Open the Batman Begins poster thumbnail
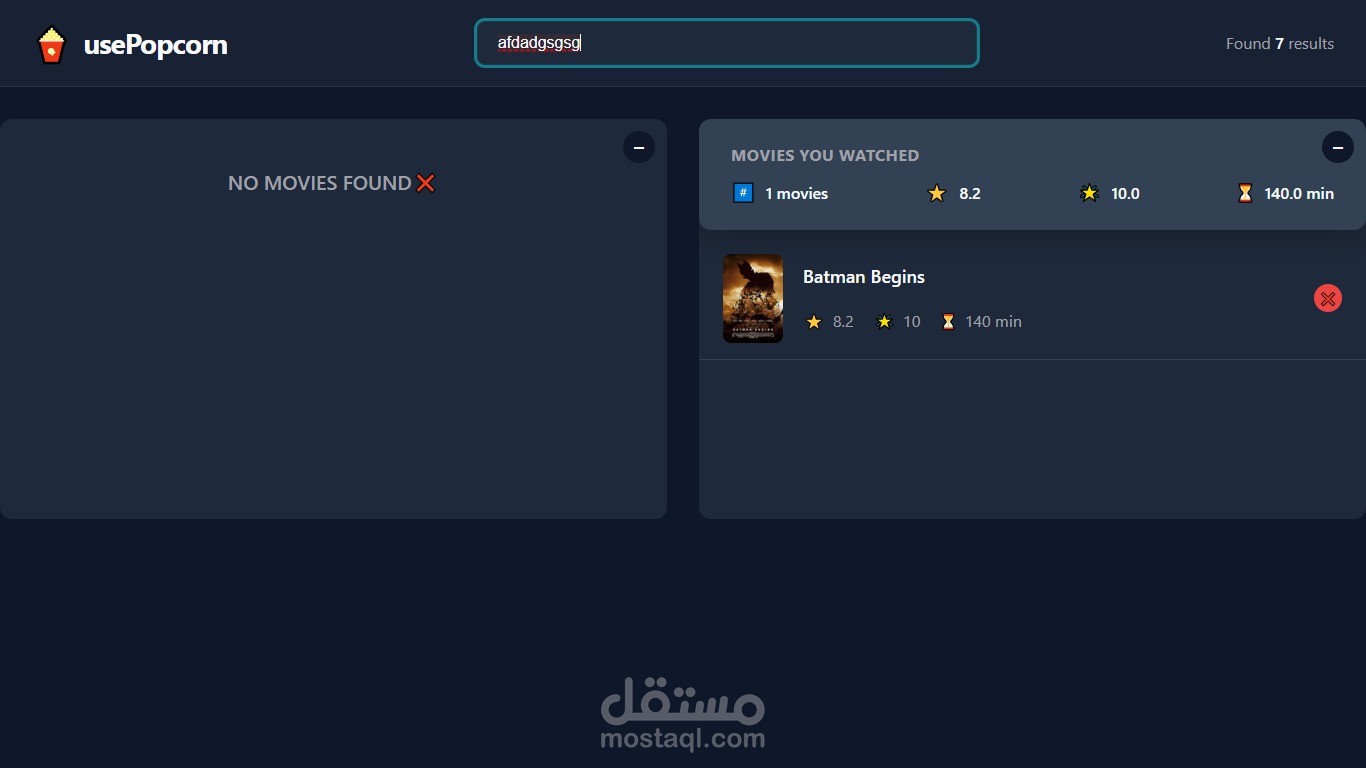This screenshot has width=1366, height=768. [753, 298]
